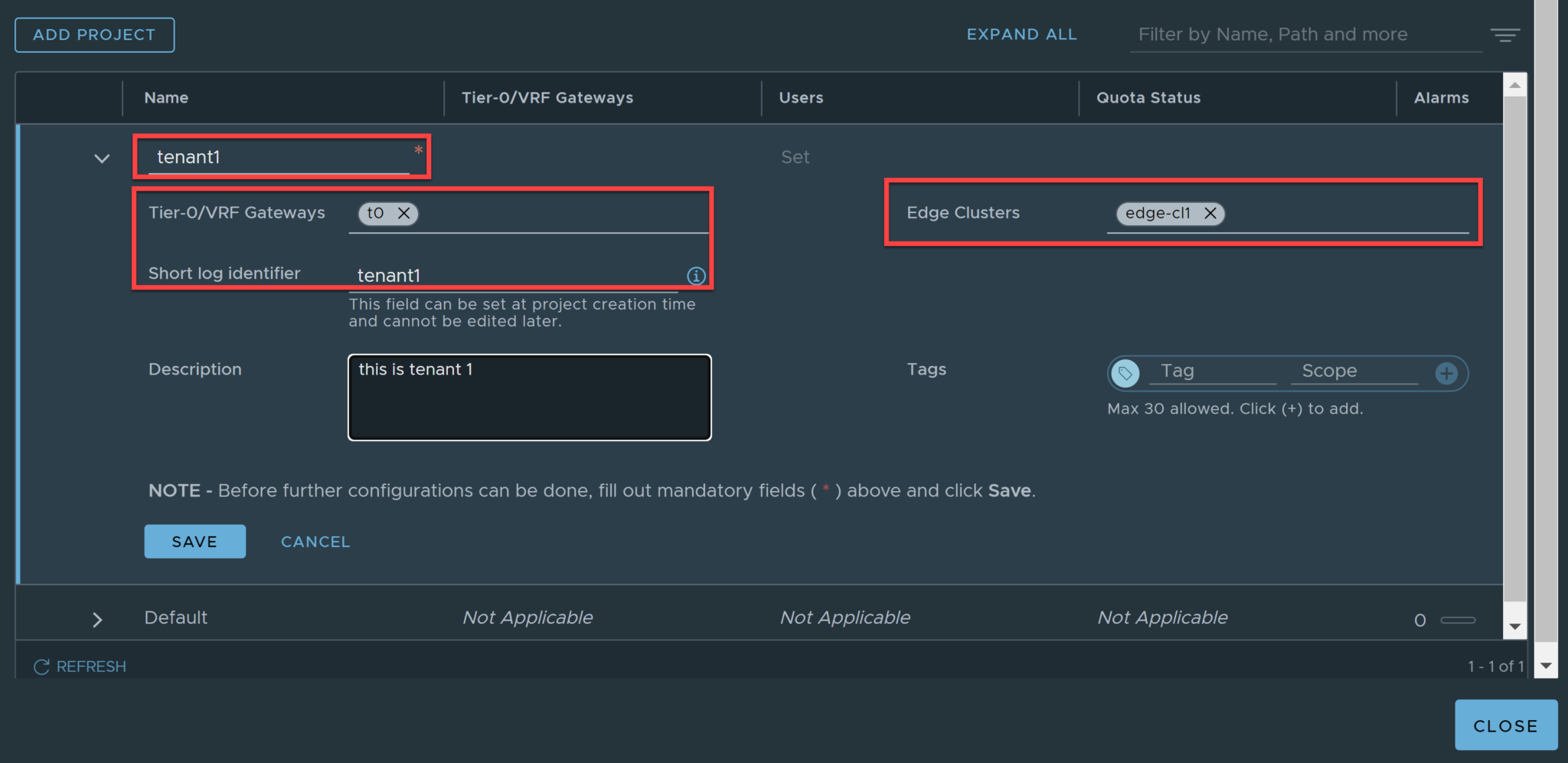Click the info icon beside Short log identifier

[695, 277]
